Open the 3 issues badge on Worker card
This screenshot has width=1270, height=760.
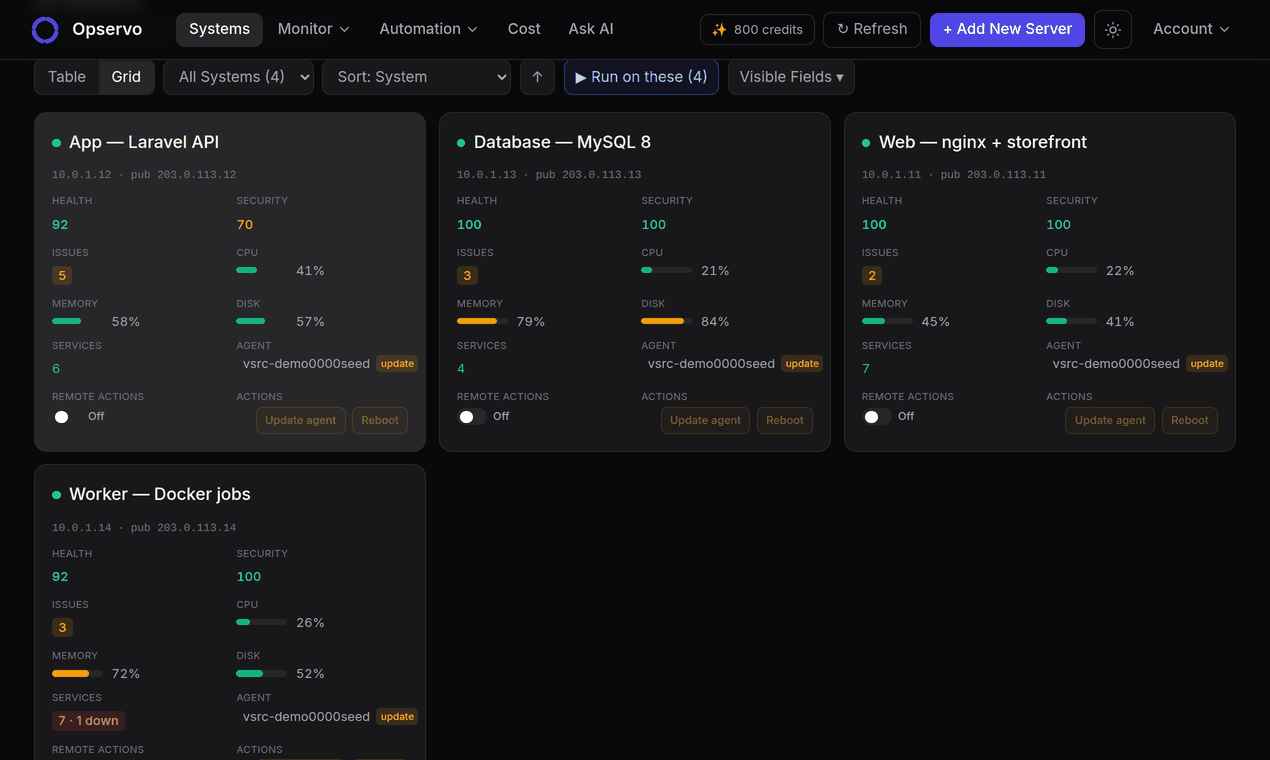[x=62, y=628]
